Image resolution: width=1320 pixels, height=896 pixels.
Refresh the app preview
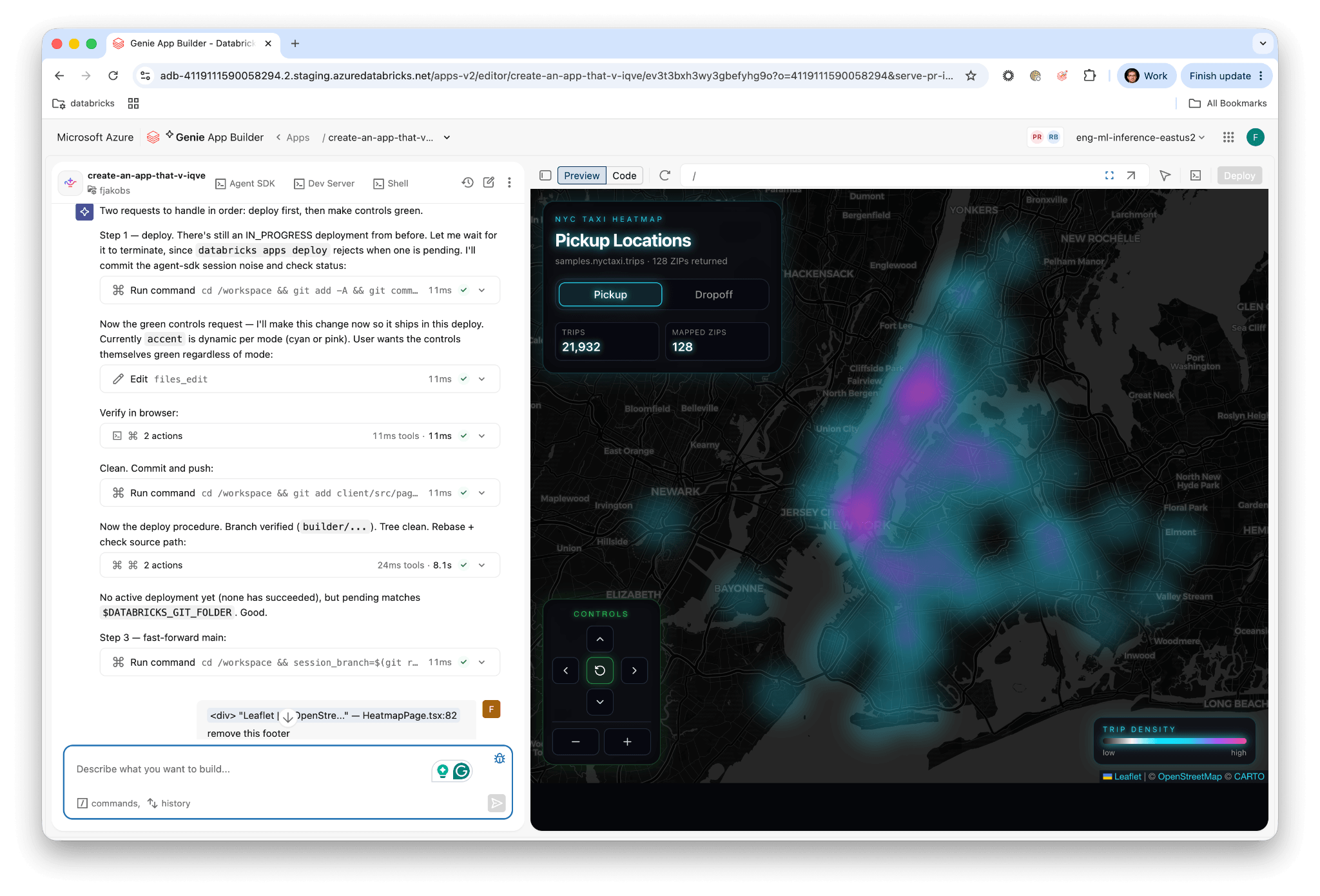665,175
